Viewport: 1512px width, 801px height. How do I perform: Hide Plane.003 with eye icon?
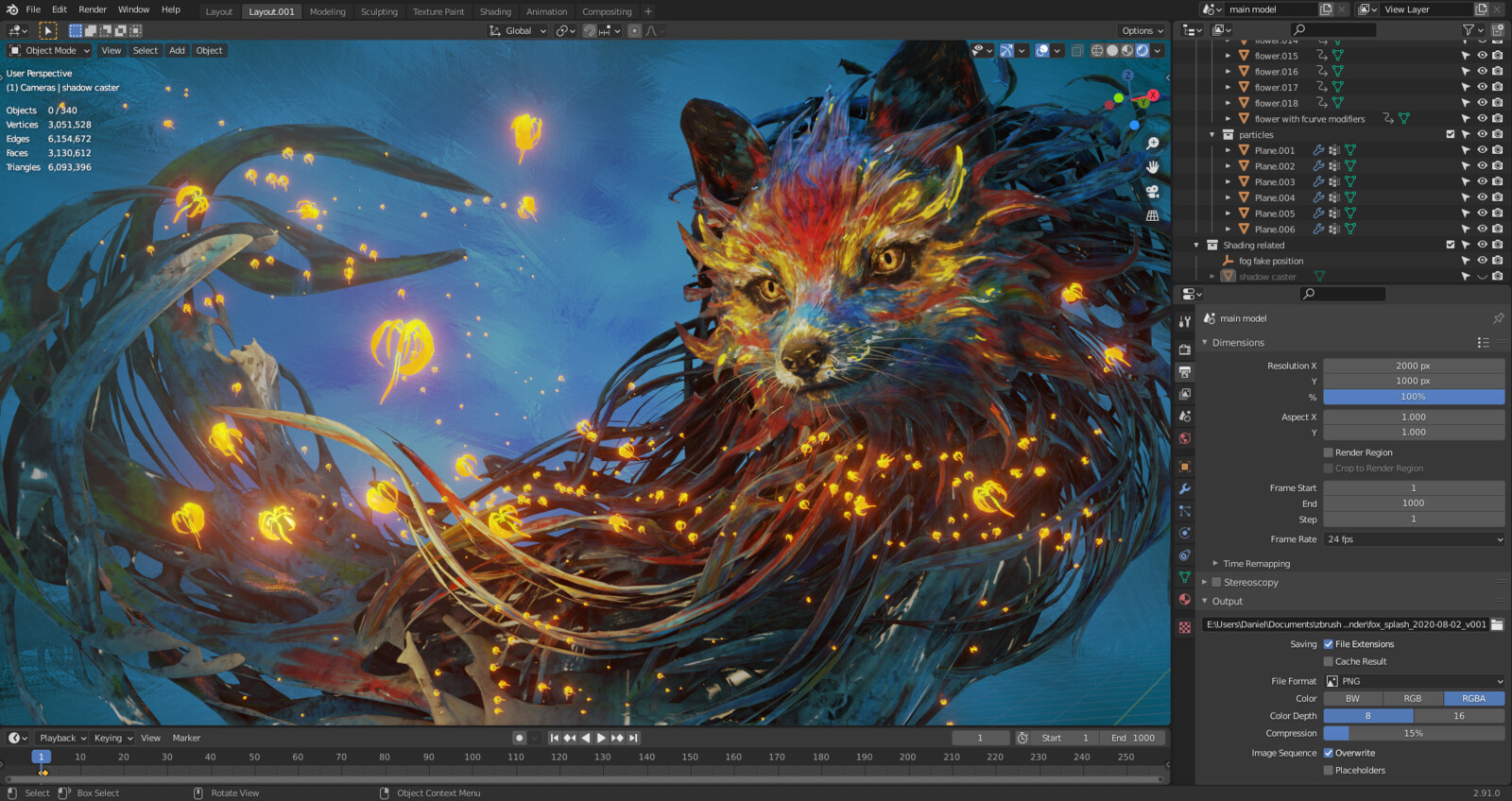1482,181
